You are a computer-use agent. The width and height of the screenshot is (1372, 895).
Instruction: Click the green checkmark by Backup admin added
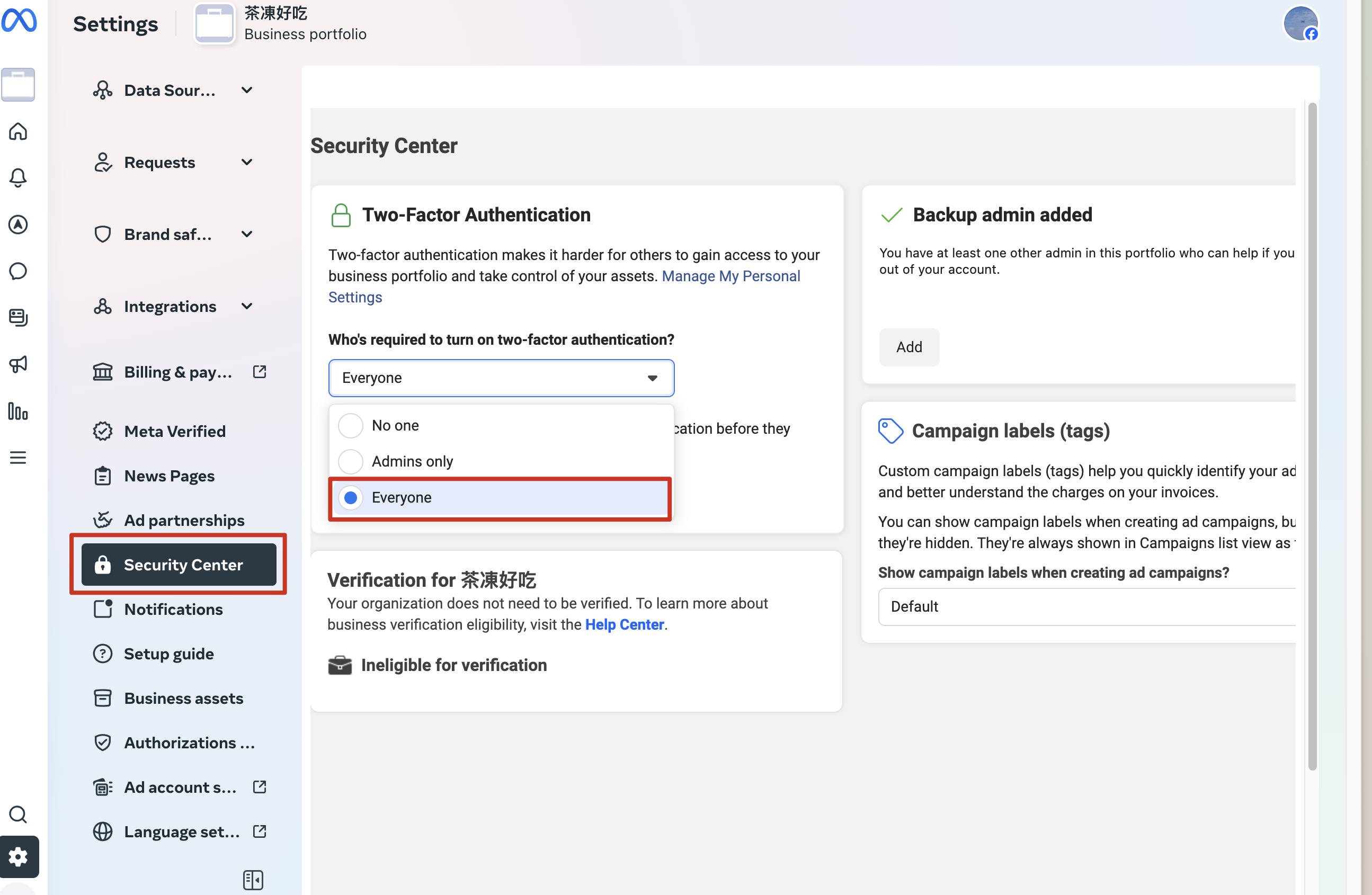[x=891, y=215]
